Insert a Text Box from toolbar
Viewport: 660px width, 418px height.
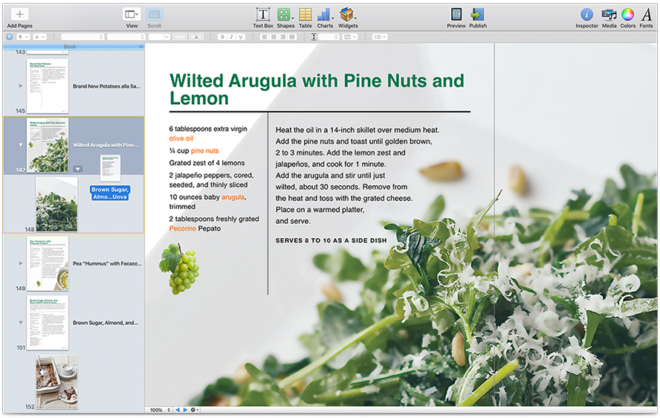point(263,18)
